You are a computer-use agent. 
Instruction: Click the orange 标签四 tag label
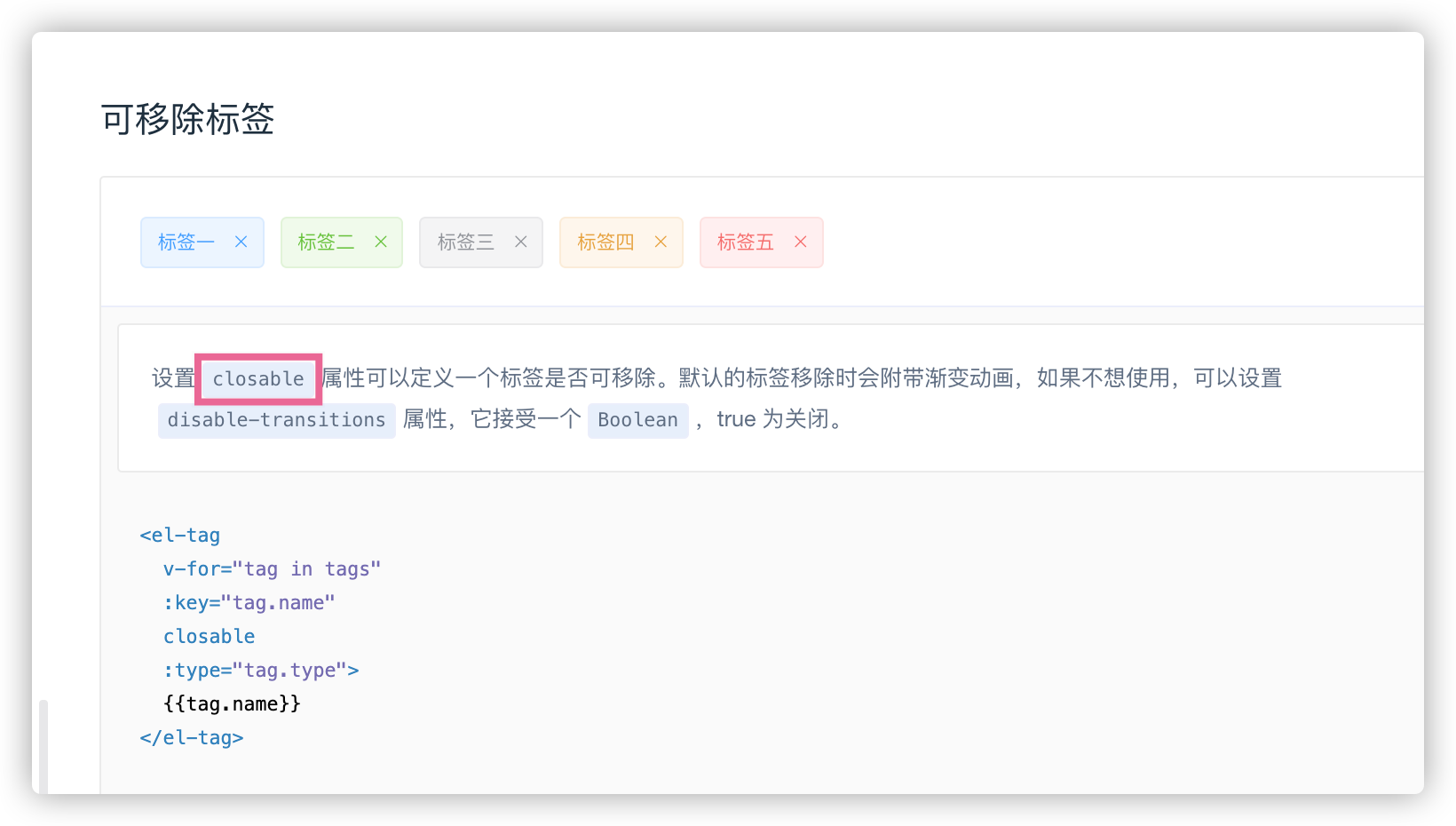click(605, 242)
